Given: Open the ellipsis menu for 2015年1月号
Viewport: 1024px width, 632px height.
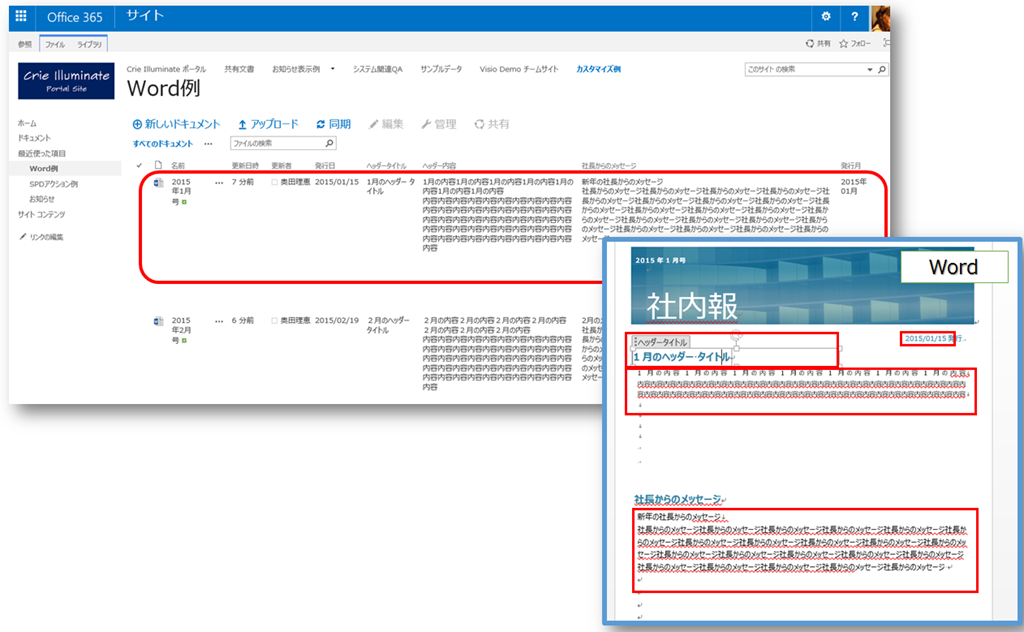Looking at the screenshot, I should [x=219, y=182].
